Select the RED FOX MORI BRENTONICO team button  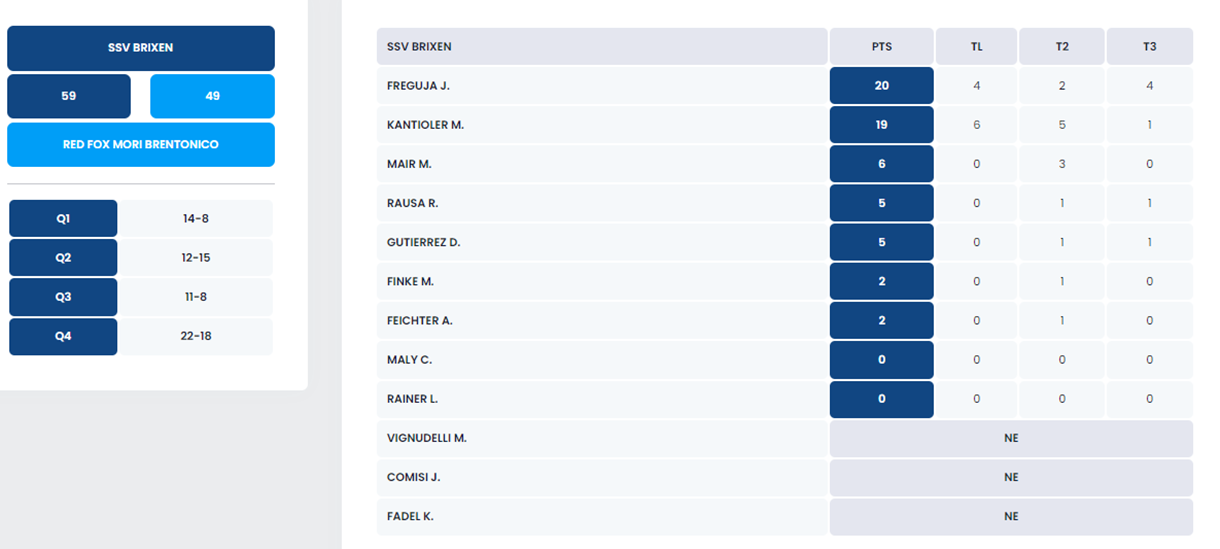pos(141,145)
